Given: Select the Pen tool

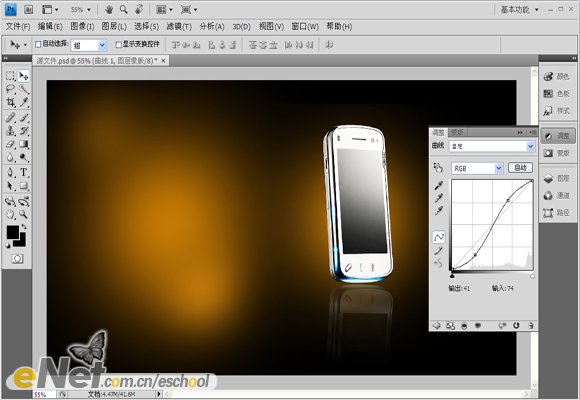Looking at the screenshot, I should 10,172.
